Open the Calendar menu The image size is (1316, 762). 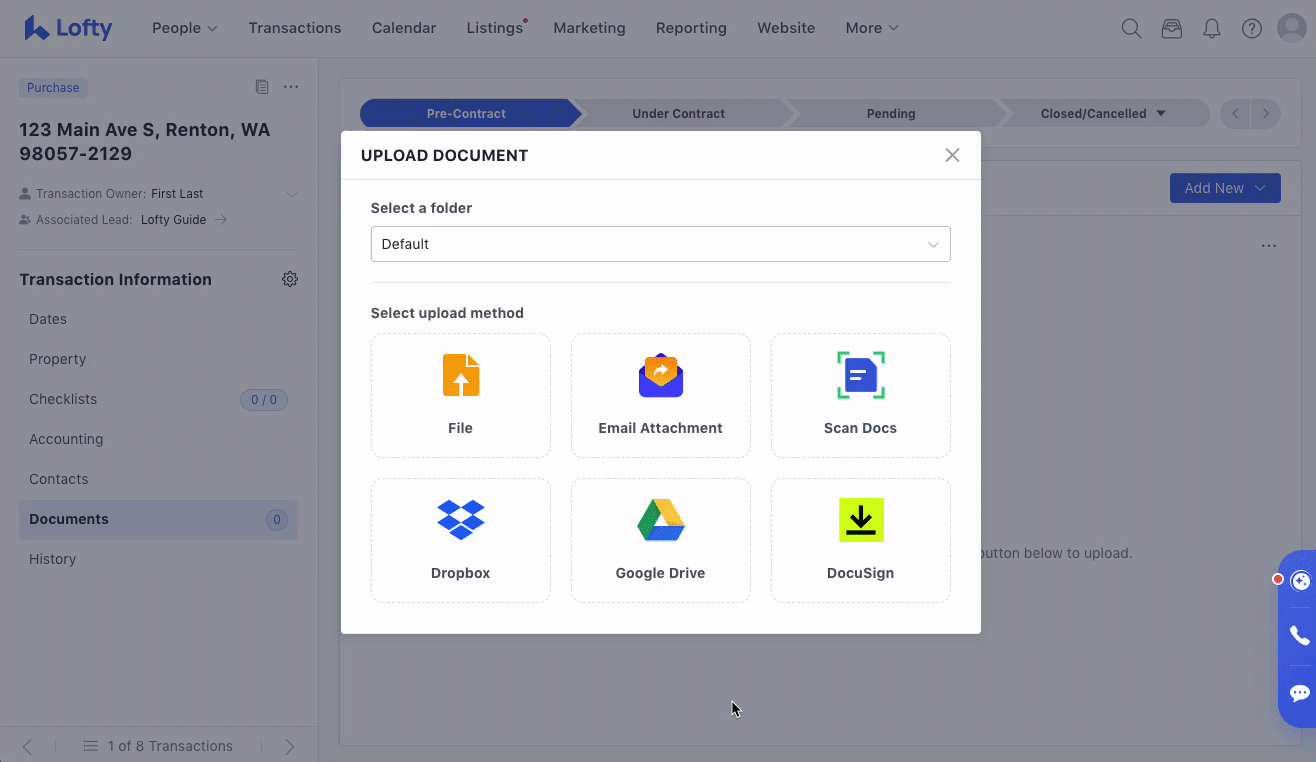(404, 28)
